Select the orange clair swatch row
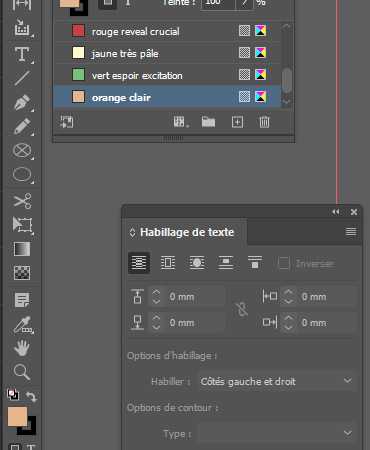This screenshot has height=450, width=370. (167, 97)
